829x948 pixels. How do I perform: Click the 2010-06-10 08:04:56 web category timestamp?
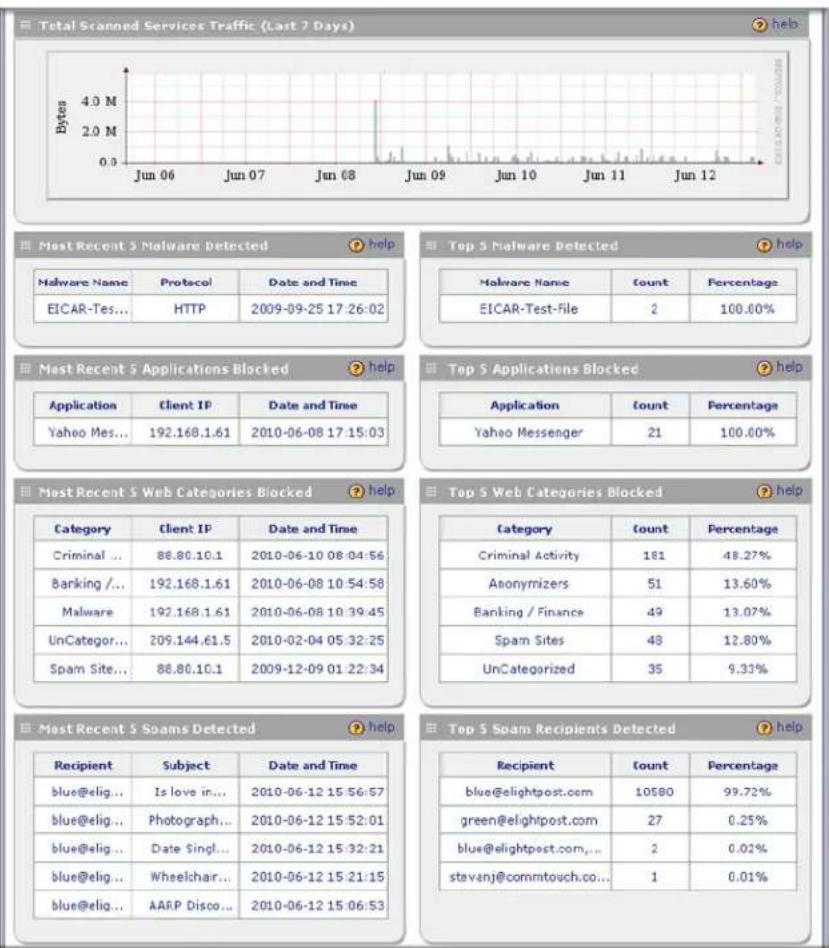coord(317,556)
